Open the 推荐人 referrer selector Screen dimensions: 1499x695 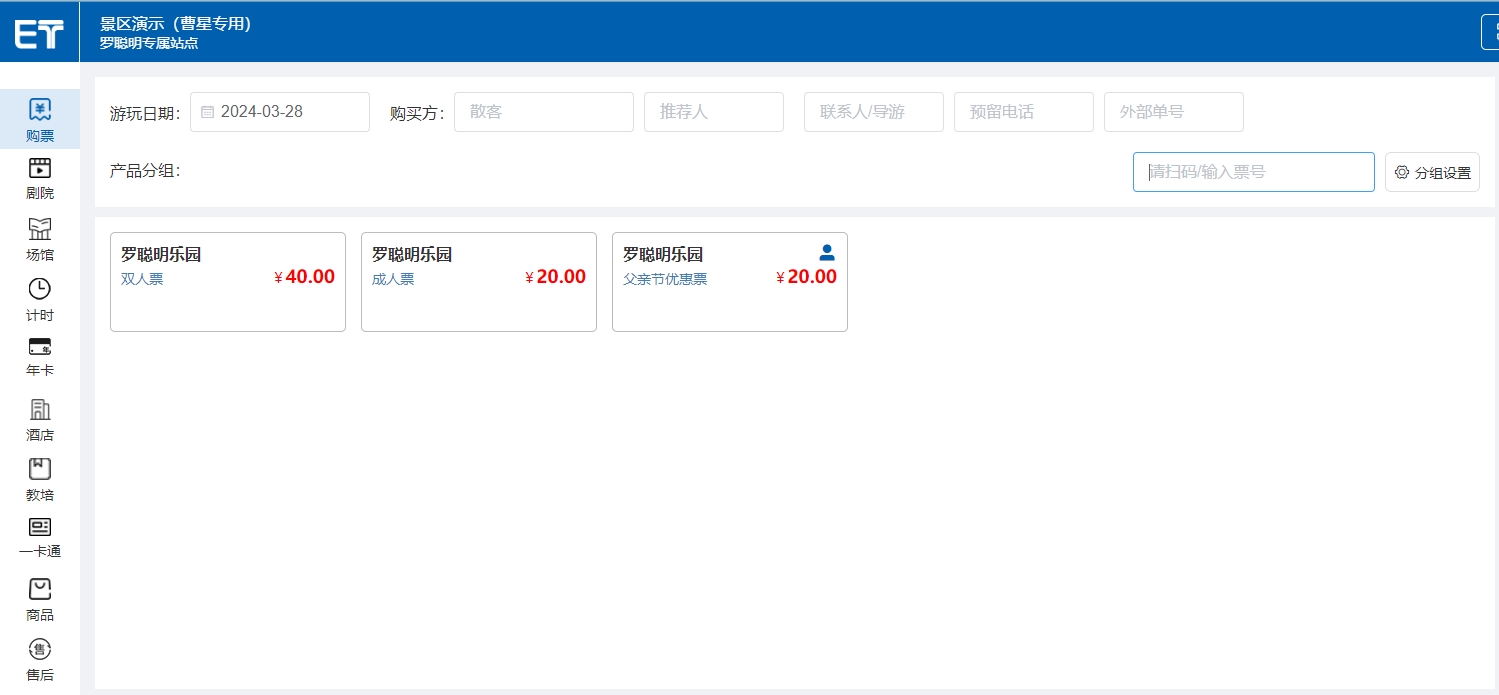coord(713,112)
